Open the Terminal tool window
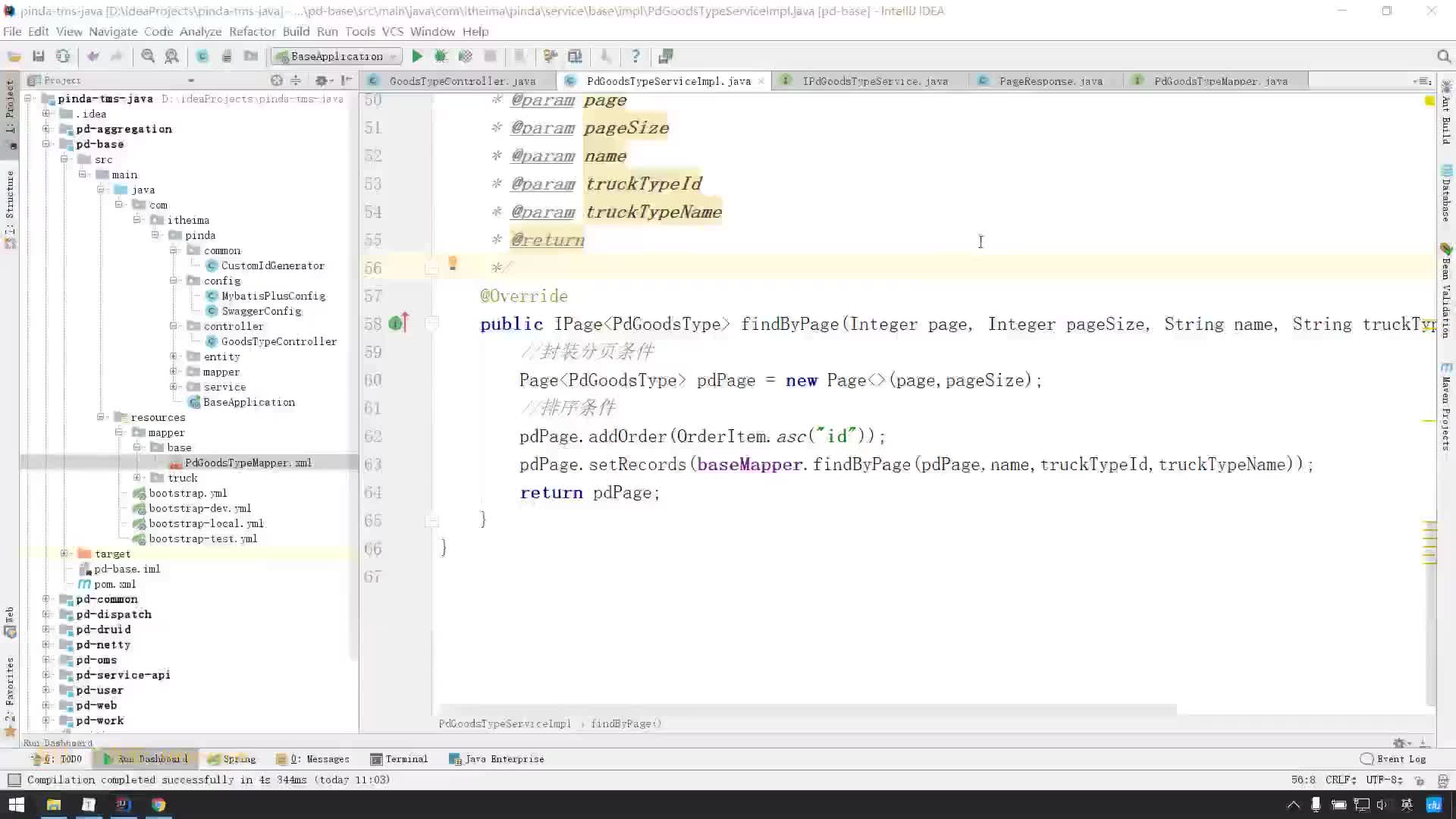The width and height of the screenshot is (1456, 819). [x=400, y=759]
